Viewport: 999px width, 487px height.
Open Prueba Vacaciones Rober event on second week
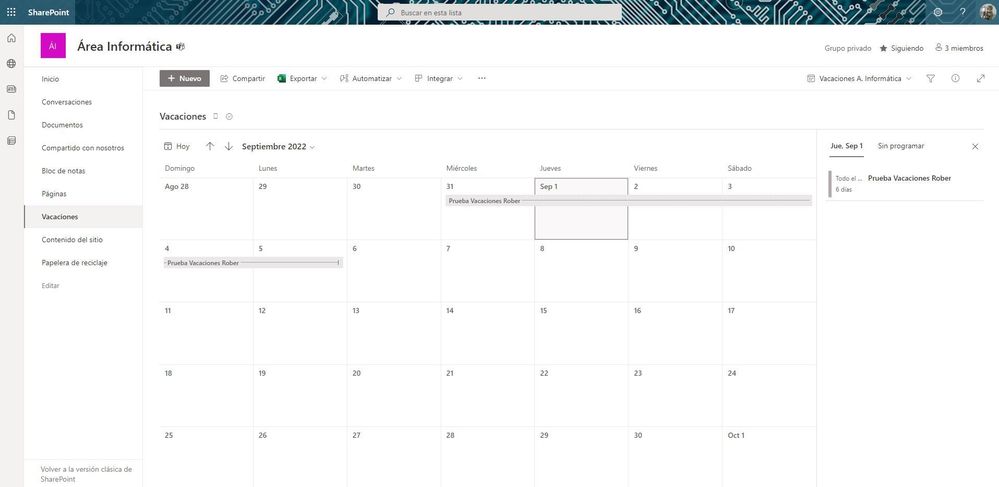[x=254, y=263]
